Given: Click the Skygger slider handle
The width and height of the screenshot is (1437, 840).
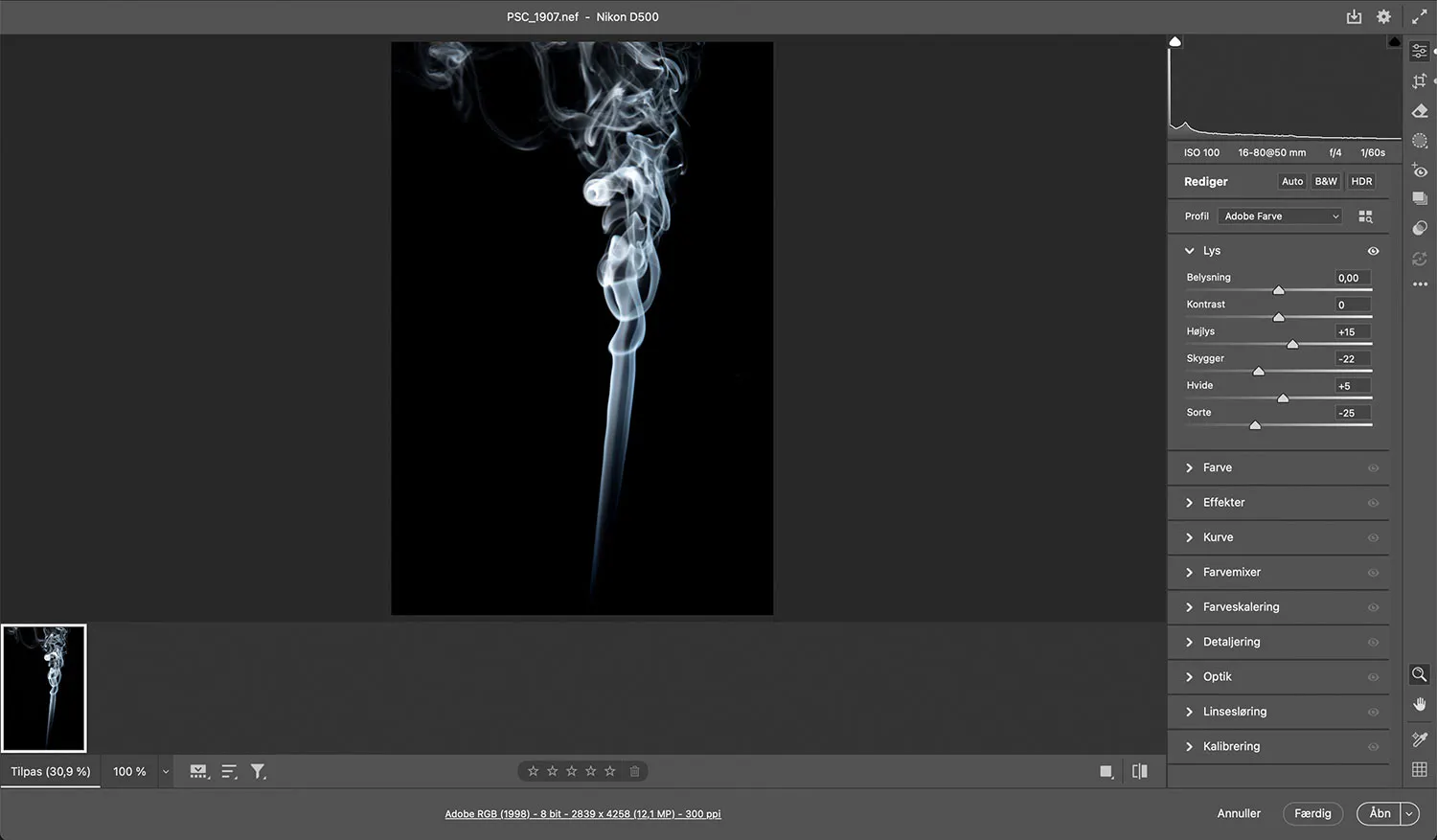Looking at the screenshot, I should coord(1259,372).
